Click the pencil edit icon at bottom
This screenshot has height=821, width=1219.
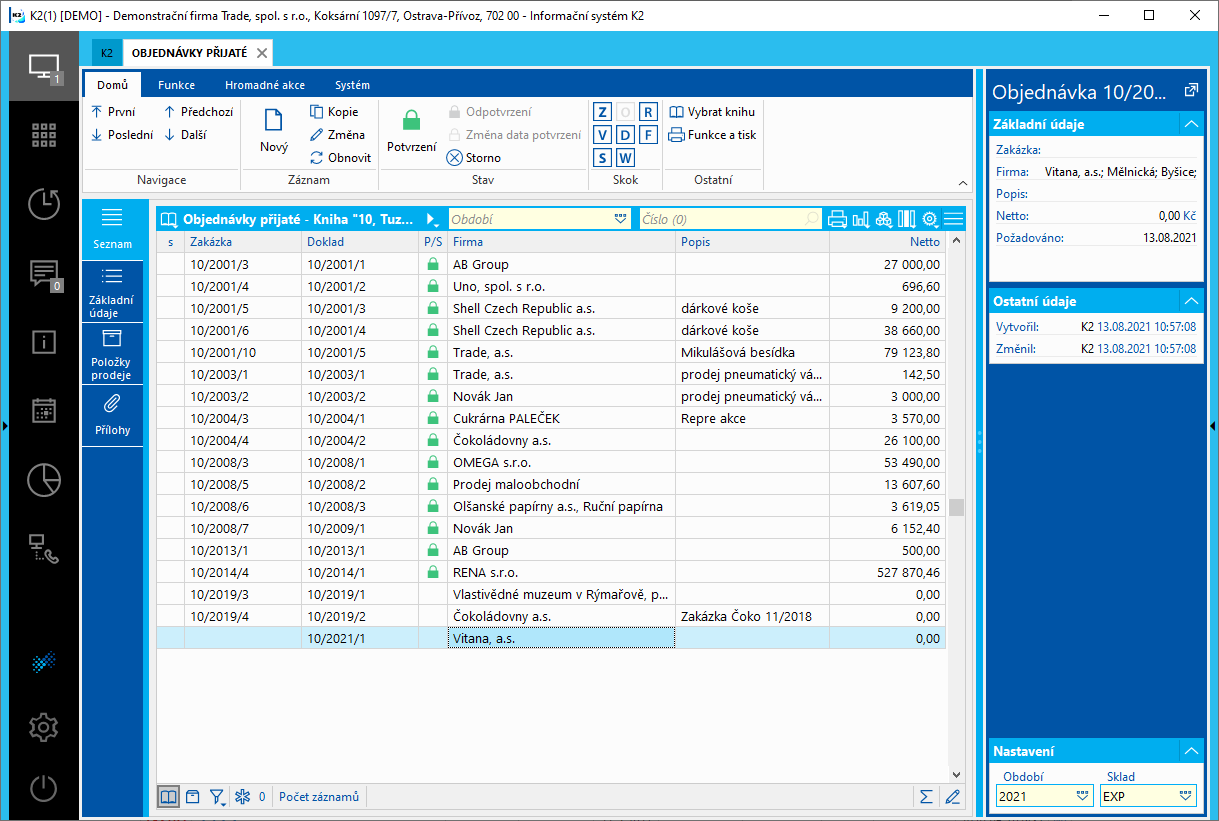[952, 797]
